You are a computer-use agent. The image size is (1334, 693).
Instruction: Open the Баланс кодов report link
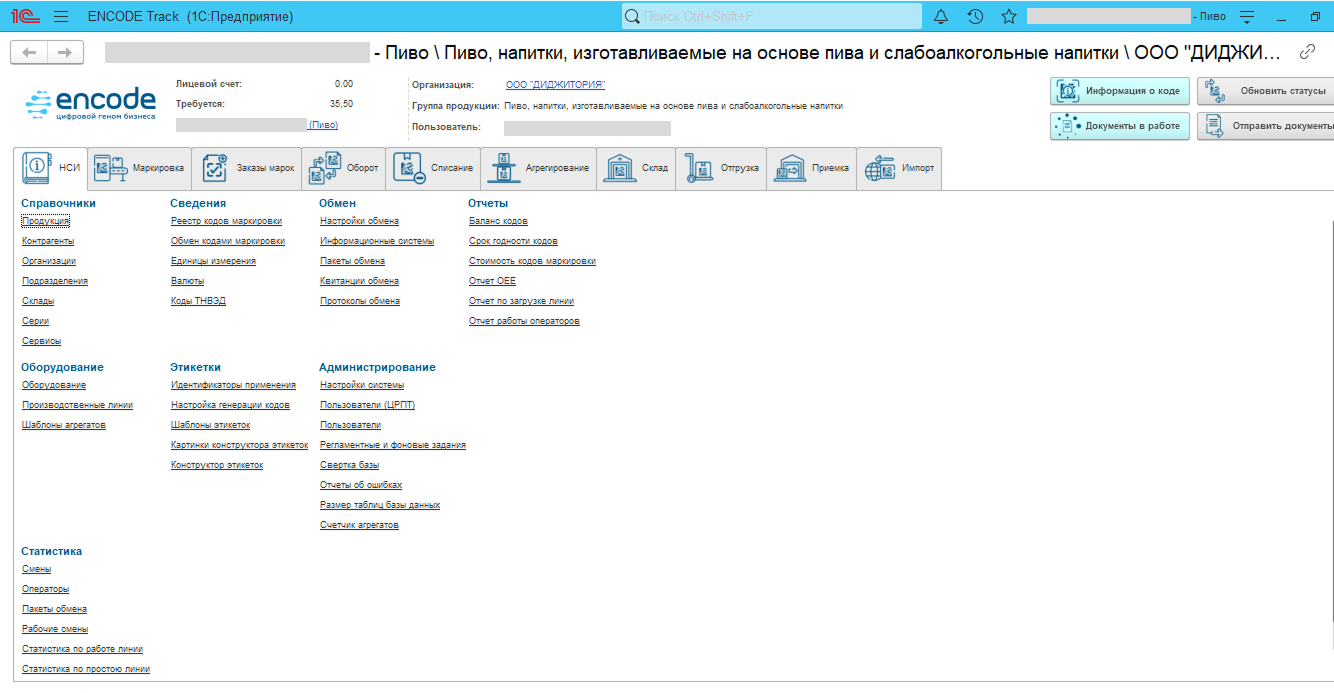point(498,221)
